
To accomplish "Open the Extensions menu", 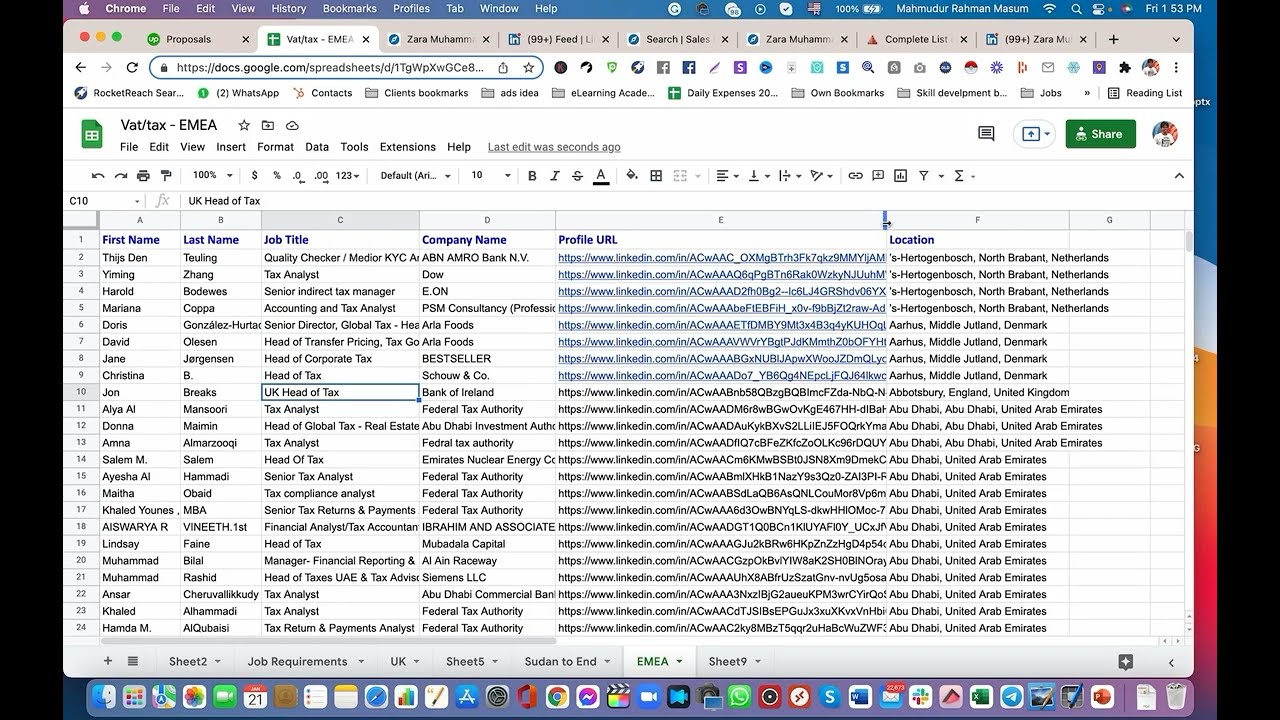I will 408,147.
